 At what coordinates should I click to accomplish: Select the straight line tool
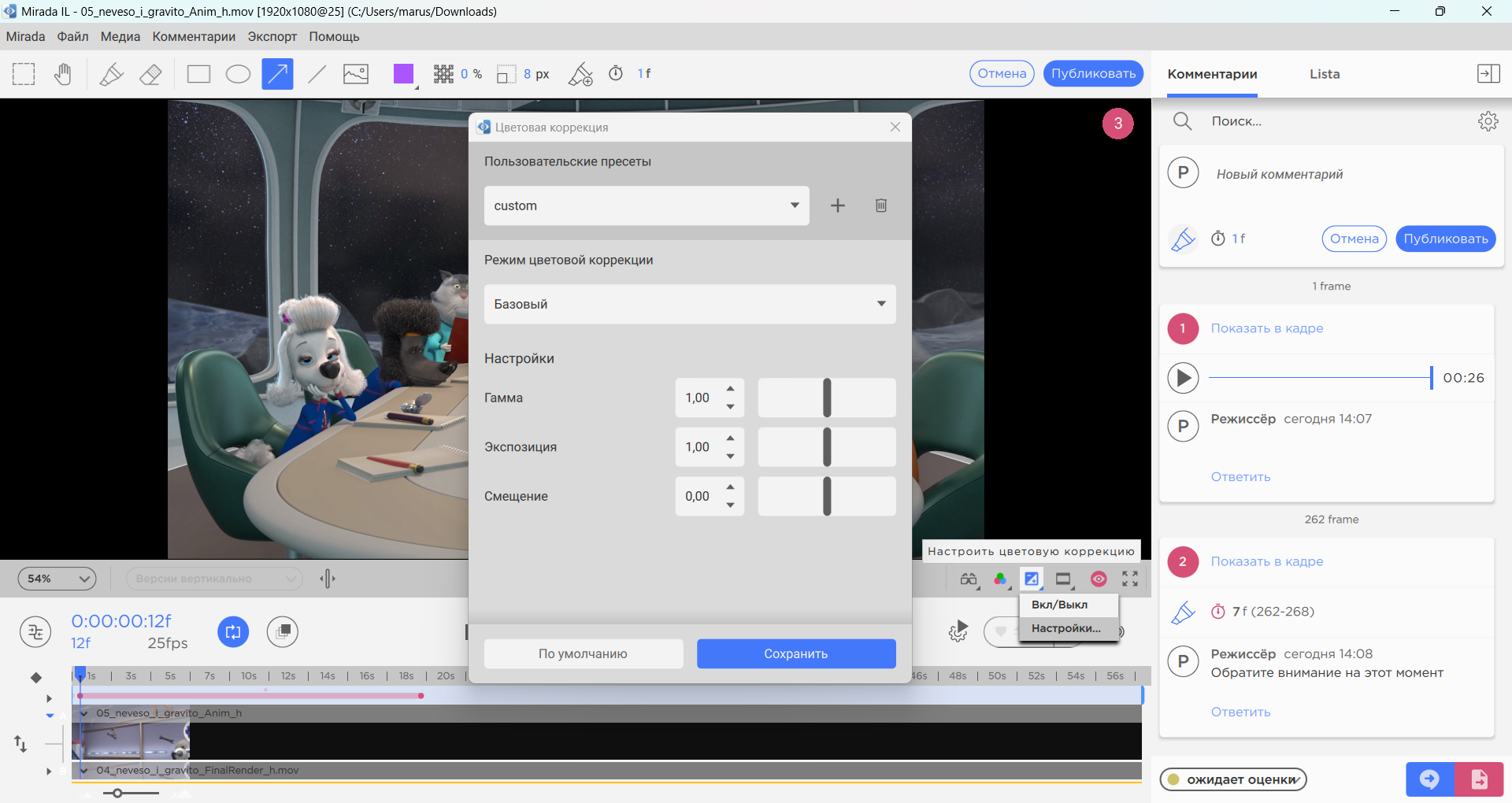pyautogui.click(x=317, y=74)
